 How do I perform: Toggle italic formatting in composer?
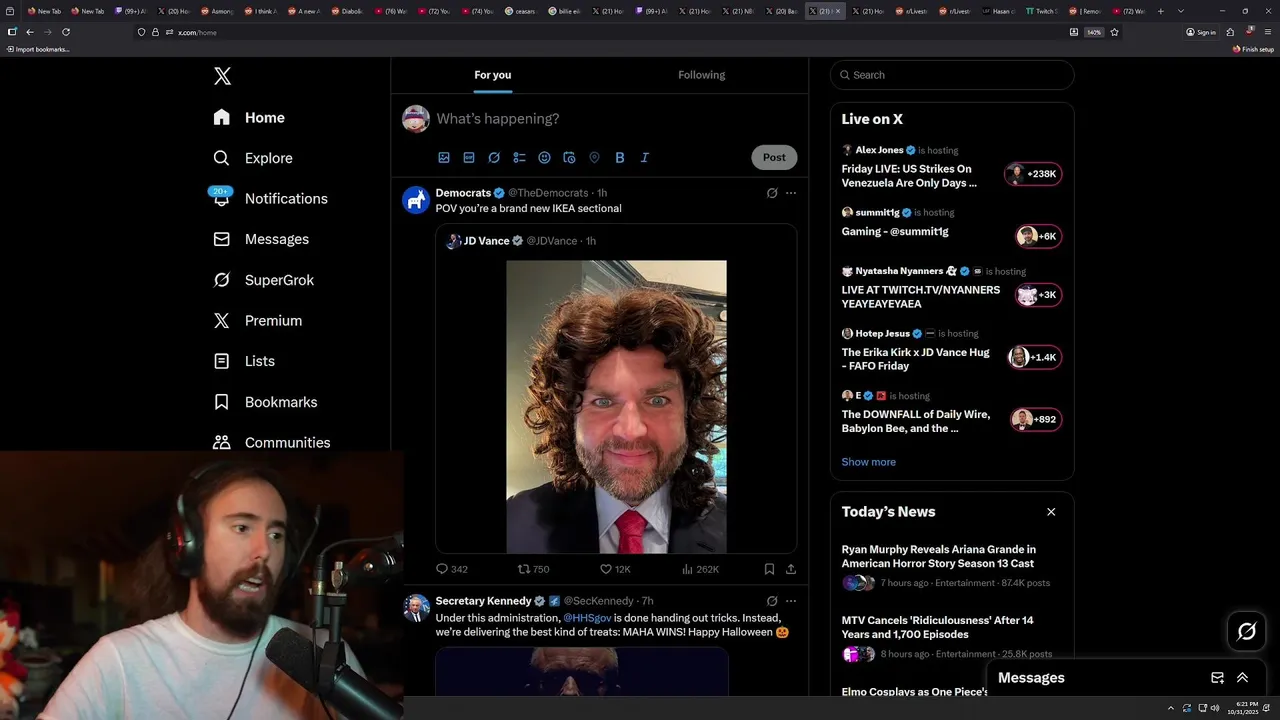pyautogui.click(x=644, y=157)
